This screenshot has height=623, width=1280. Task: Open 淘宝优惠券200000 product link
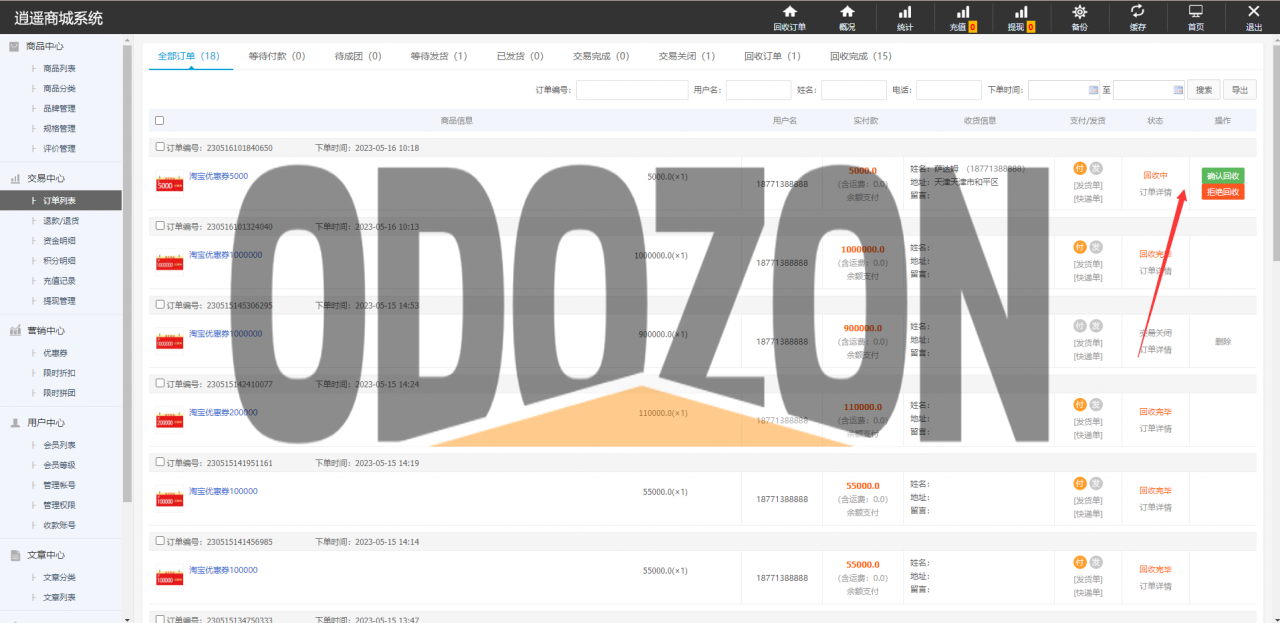point(223,412)
